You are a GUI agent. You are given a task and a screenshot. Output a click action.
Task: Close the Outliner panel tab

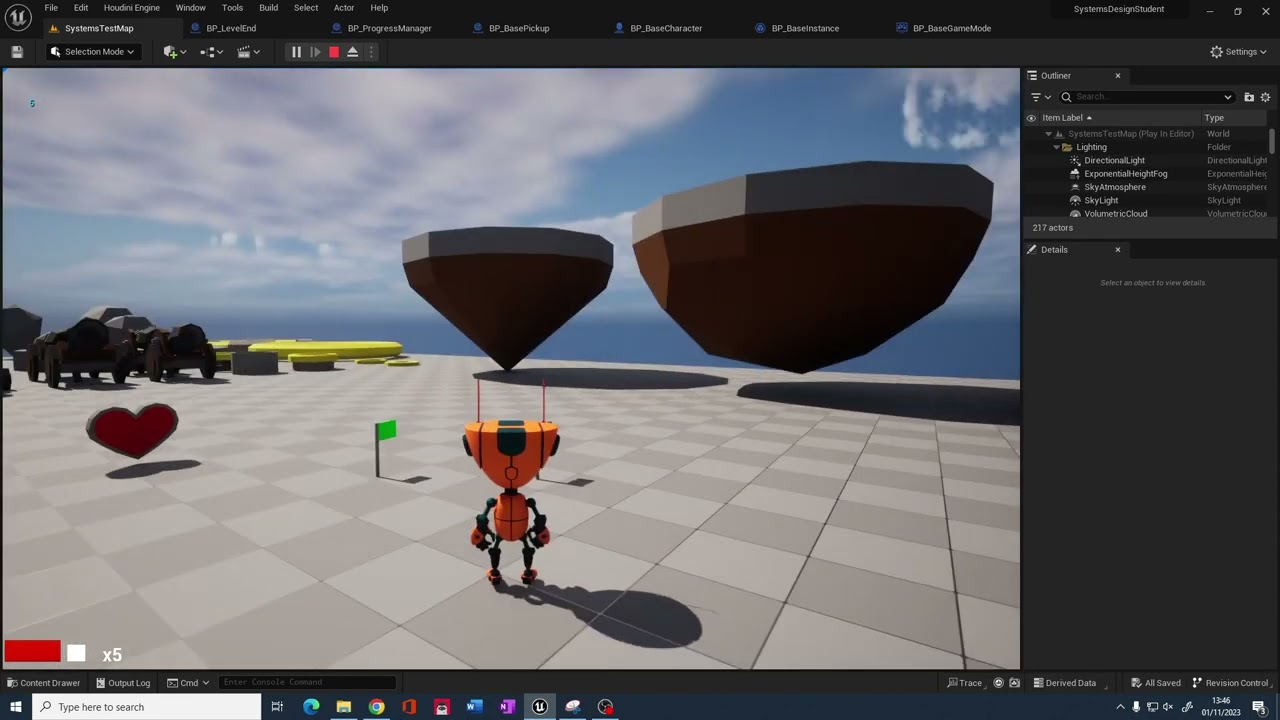coord(1118,76)
